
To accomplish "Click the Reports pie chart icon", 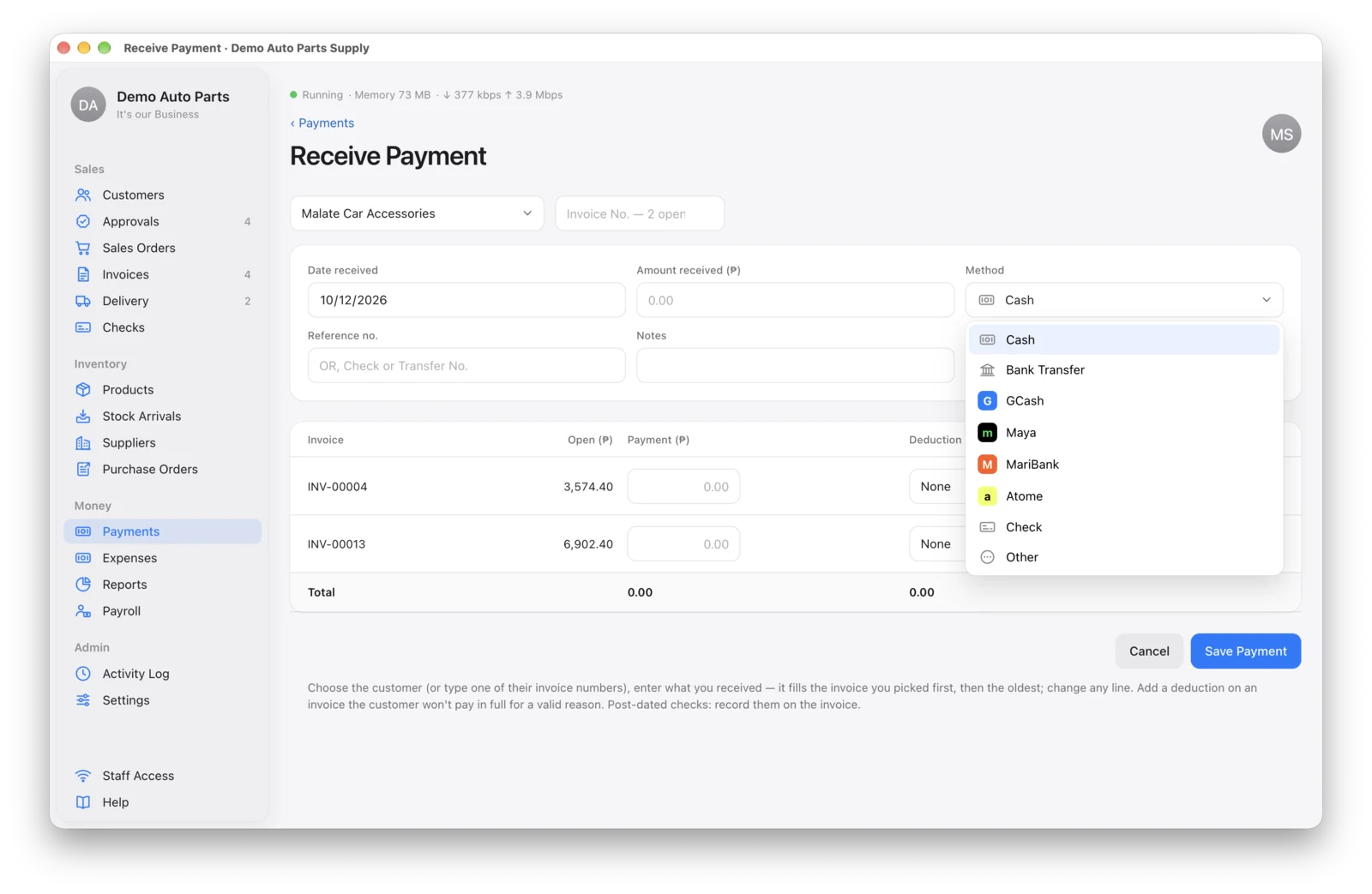I will click(x=83, y=585).
